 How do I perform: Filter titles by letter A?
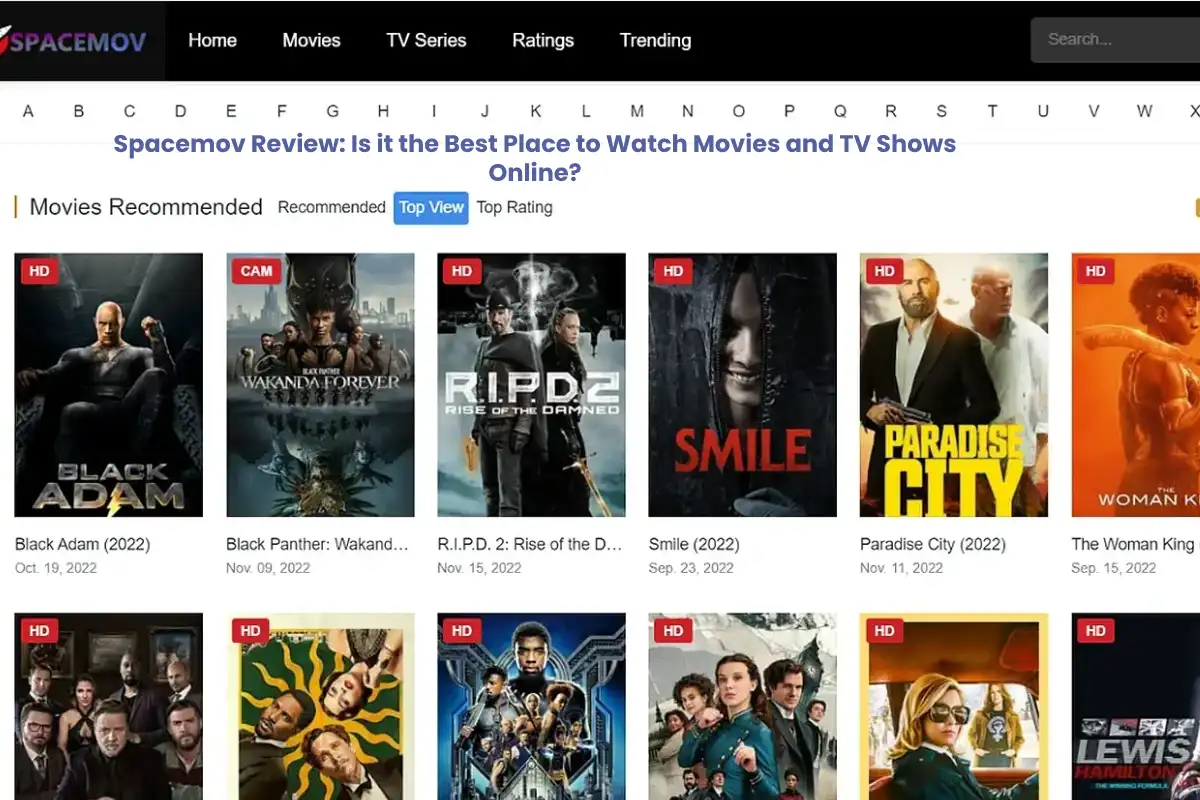point(28,111)
